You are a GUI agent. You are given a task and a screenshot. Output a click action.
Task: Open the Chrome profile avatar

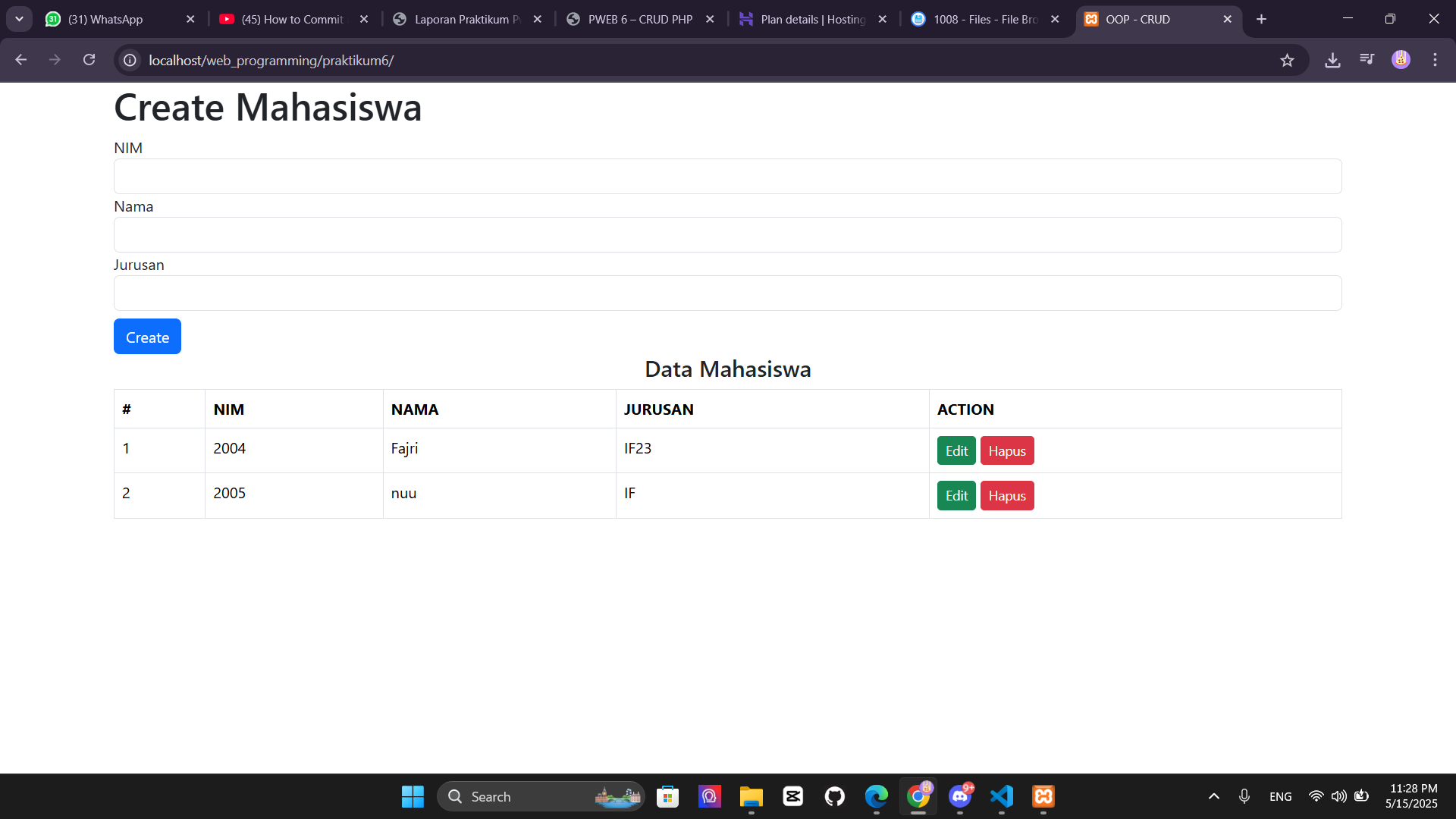point(1401,60)
